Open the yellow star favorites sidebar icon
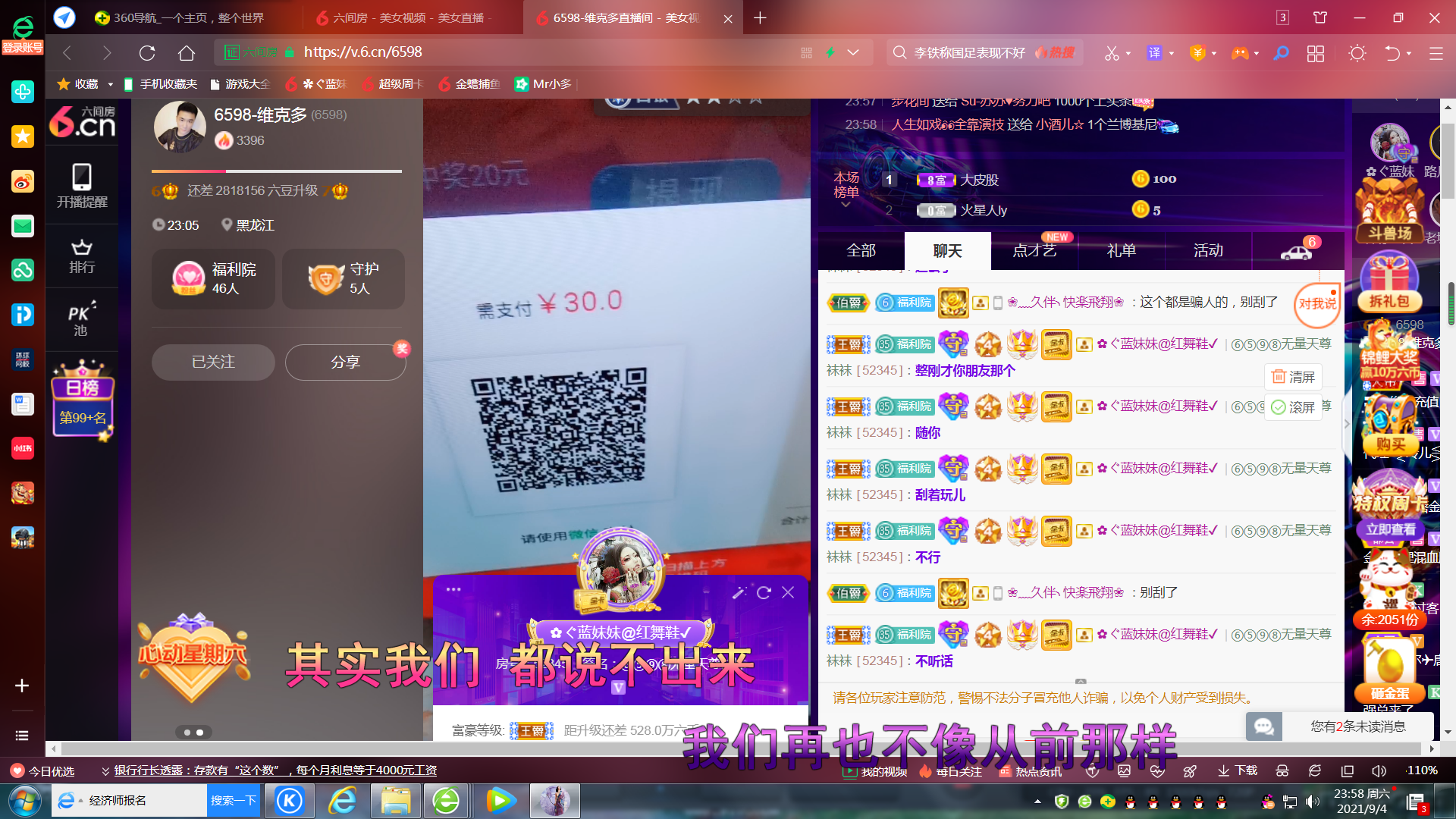 click(x=23, y=136)
